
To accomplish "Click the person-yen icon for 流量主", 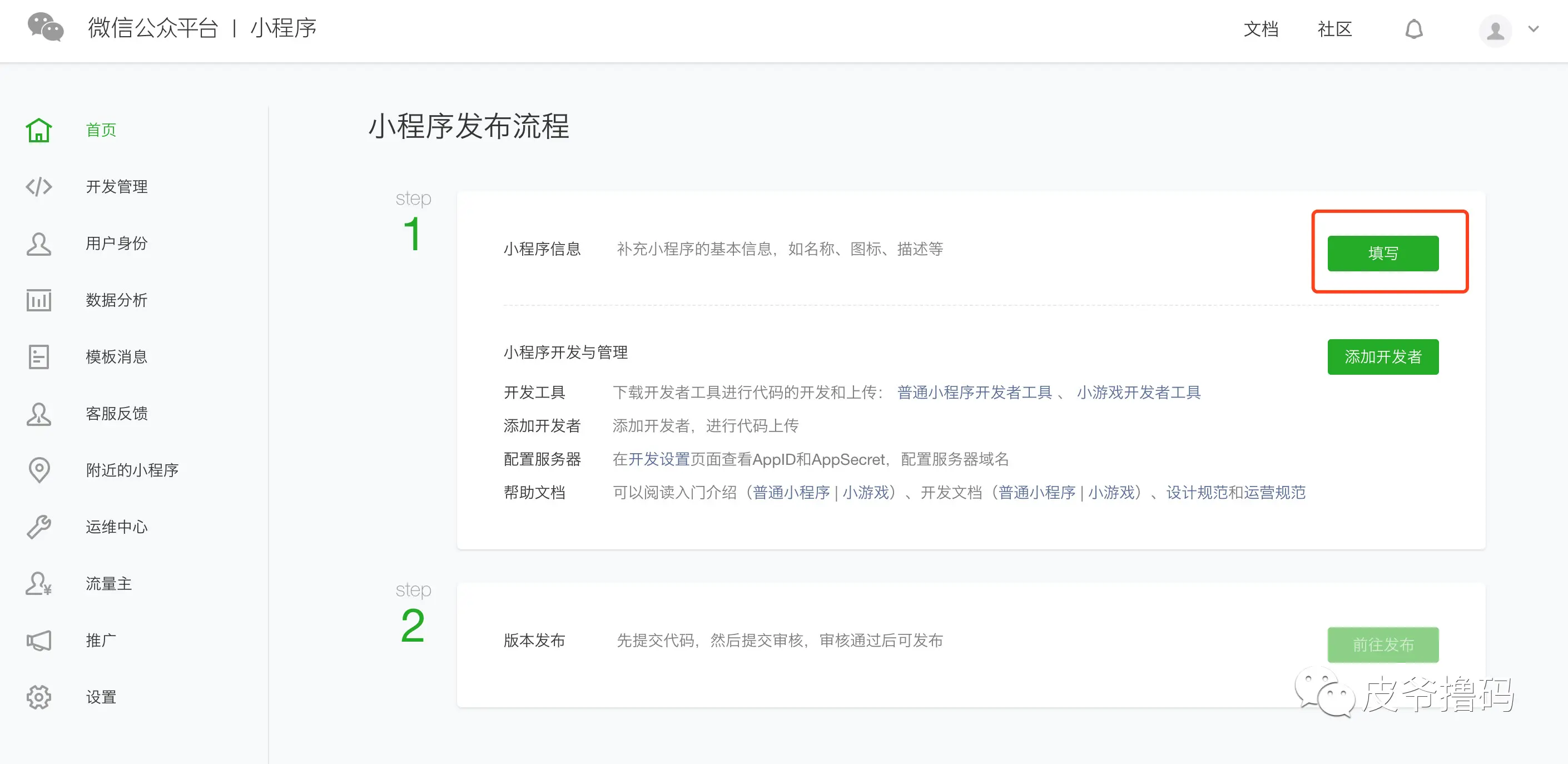I will click(x=39, y=584).
